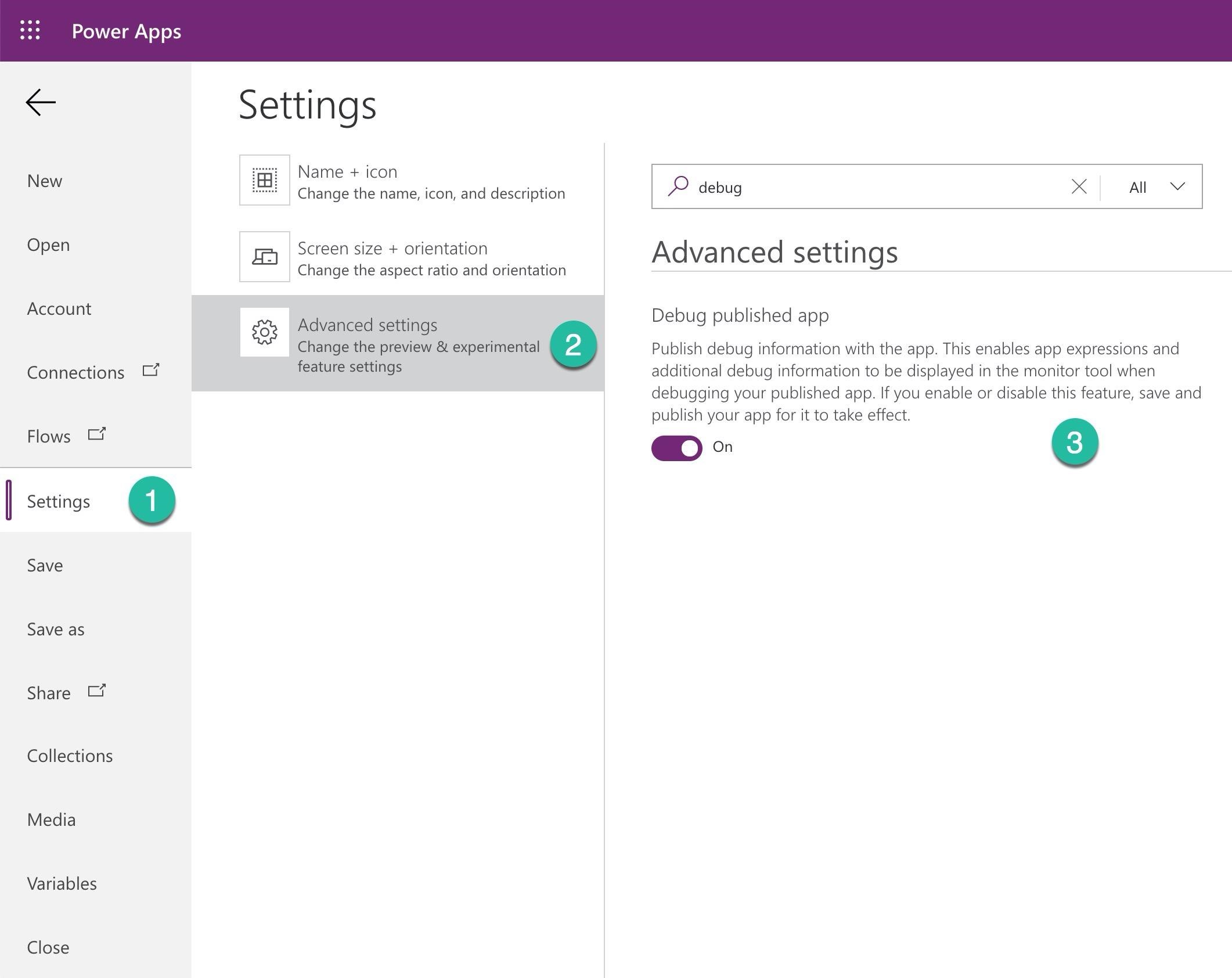The image size is (1232, 978).
Task: Click the Screen size devices icon
Action: click(265, 257)
